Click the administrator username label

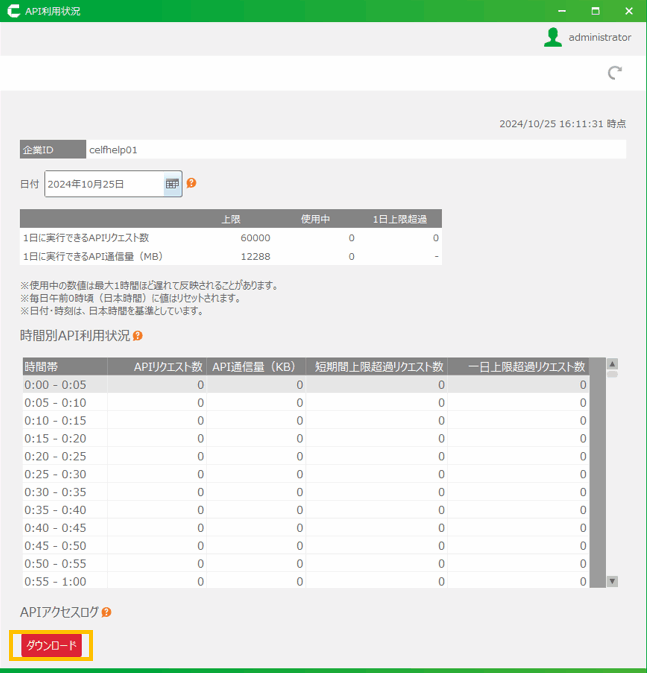click(x=599, y=37)
